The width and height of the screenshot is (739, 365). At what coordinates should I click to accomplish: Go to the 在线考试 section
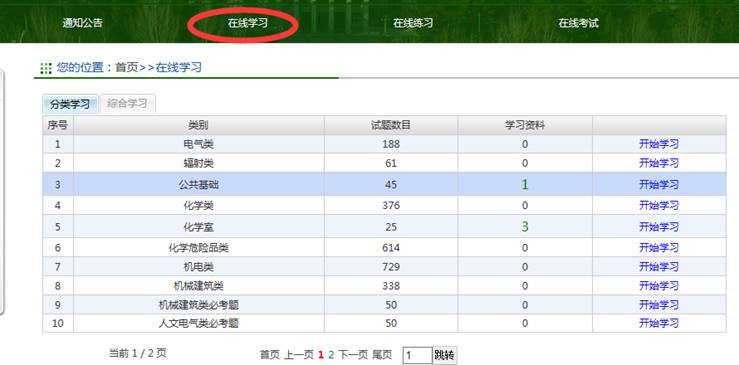click(x=578, y=23)
